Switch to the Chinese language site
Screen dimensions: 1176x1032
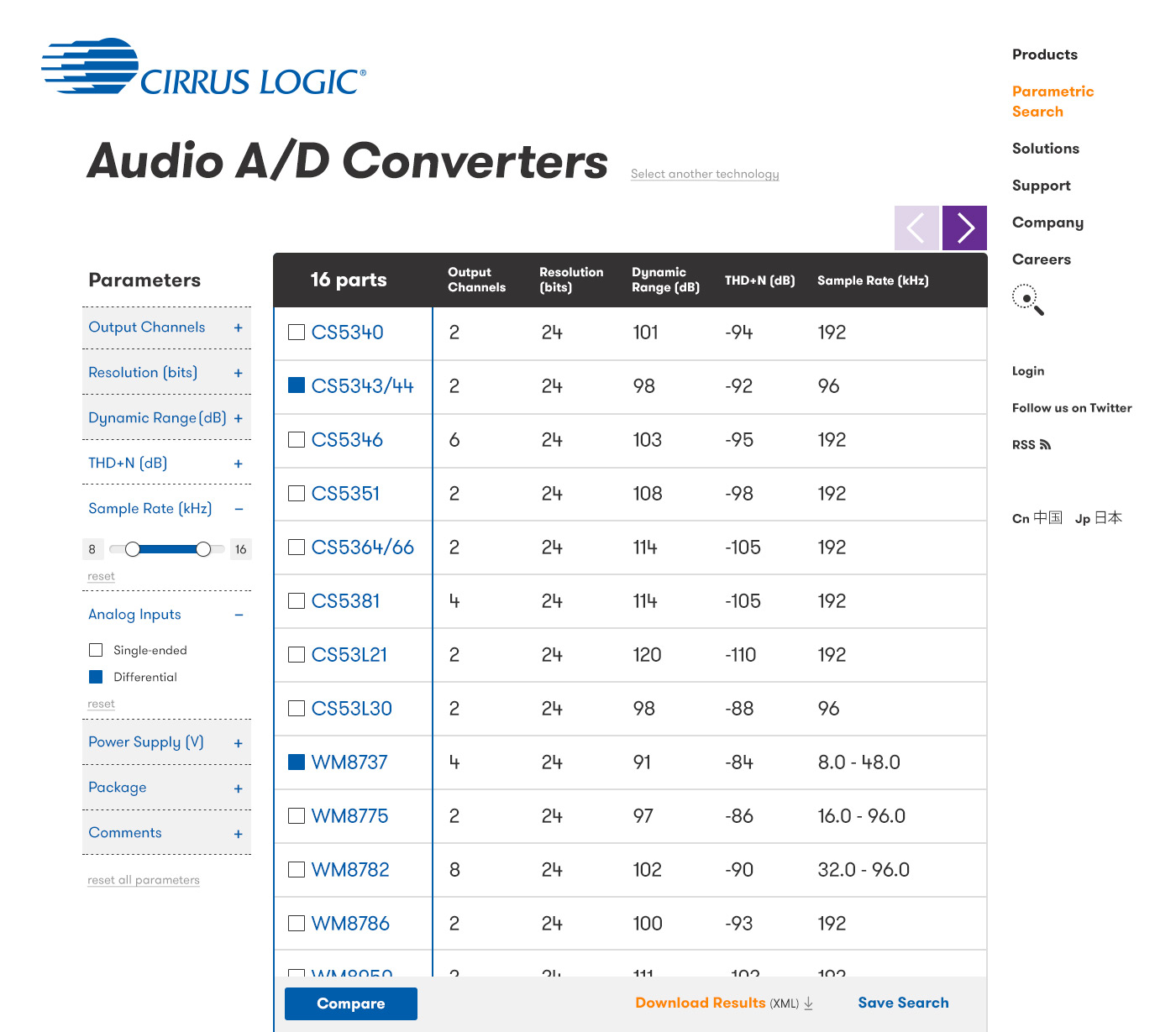(x=1037, y=518)
